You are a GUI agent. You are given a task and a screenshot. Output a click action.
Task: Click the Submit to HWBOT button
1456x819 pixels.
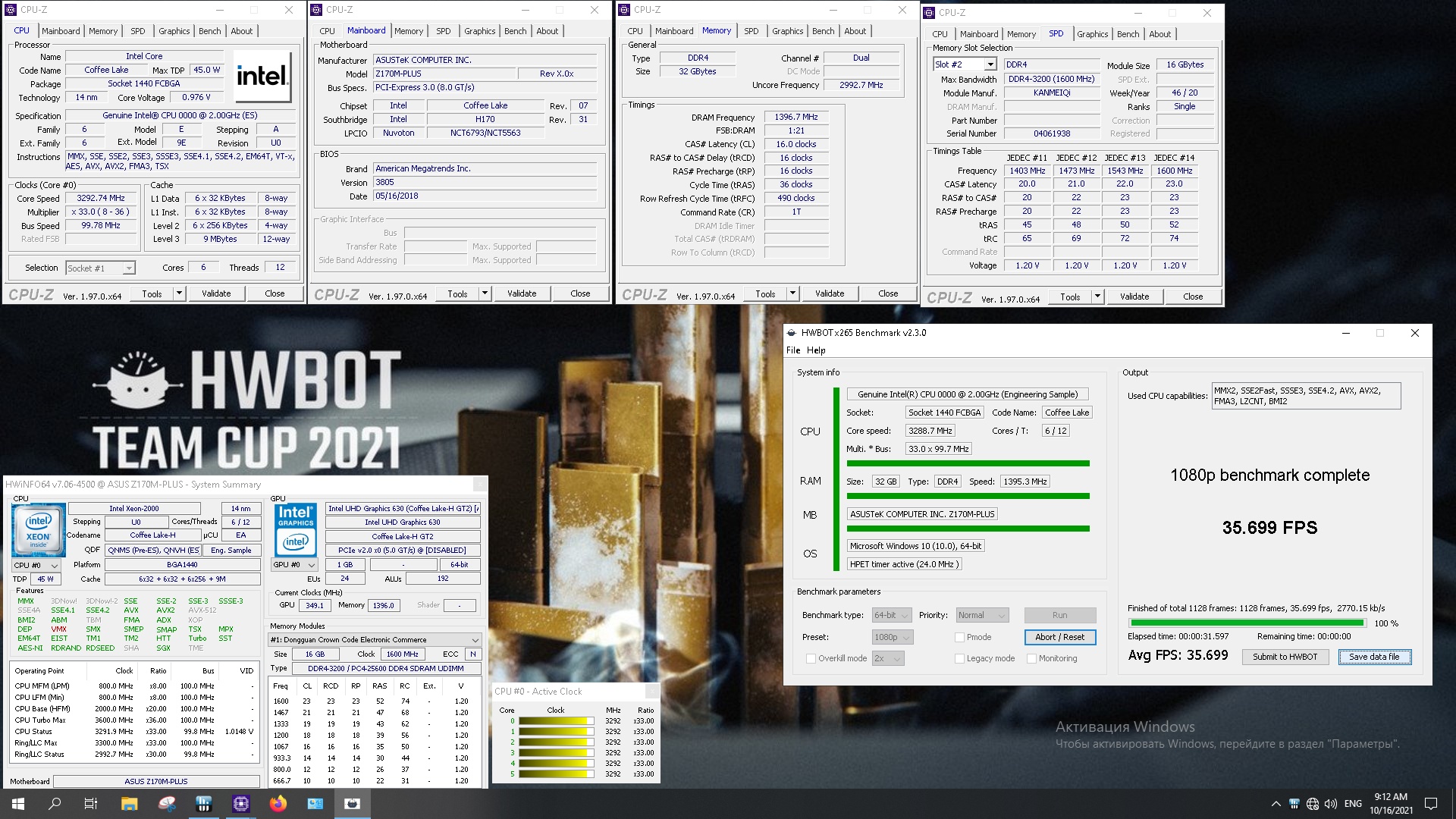click(1285, 657)
